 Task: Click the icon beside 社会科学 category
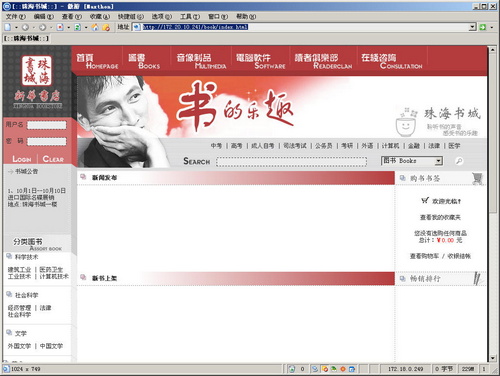click(x=9, y=294)
